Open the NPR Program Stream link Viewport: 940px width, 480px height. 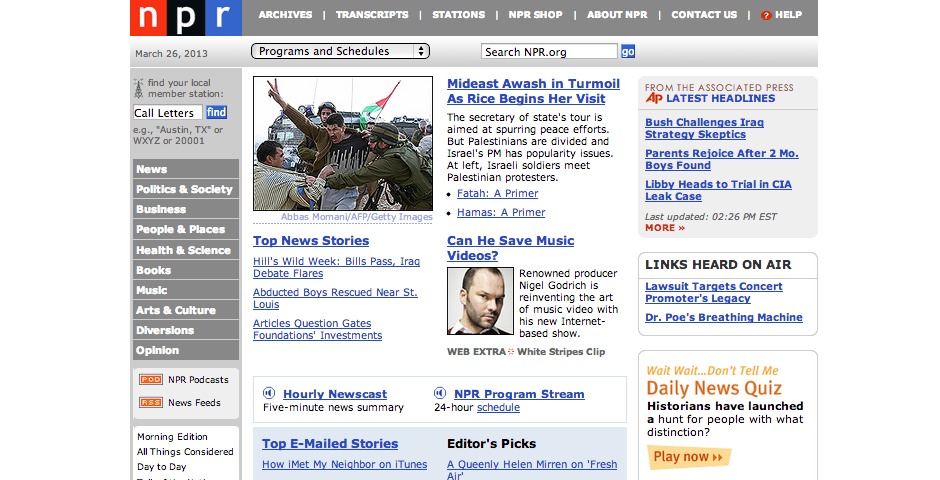pos(519,394)
